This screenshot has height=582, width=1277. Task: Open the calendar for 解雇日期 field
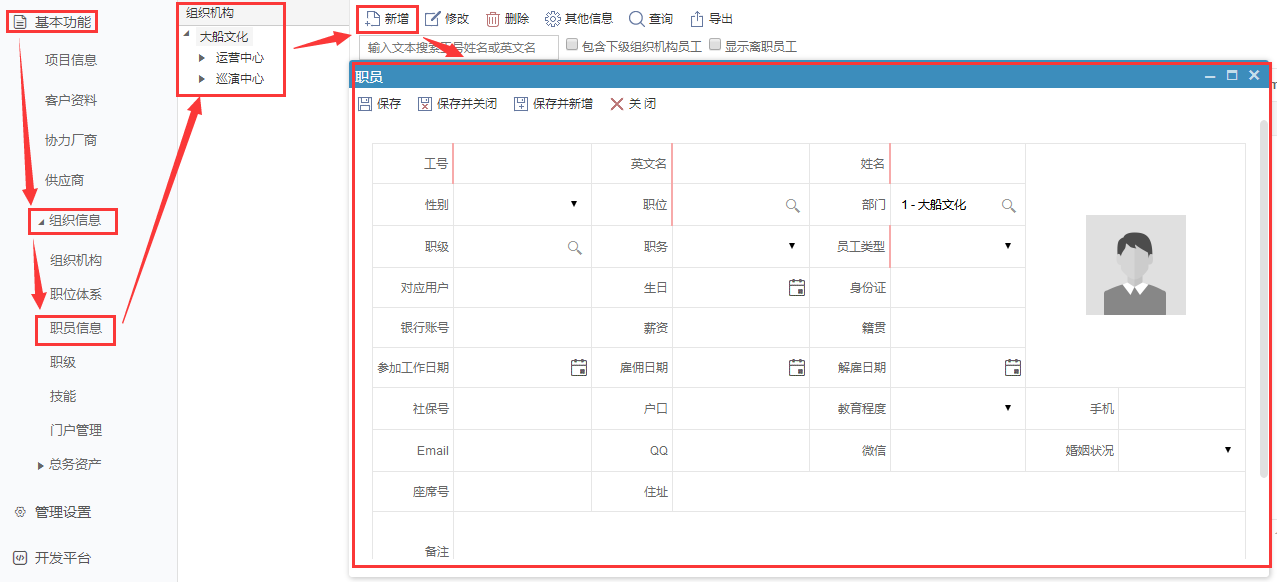click(x=1012, y=367)
